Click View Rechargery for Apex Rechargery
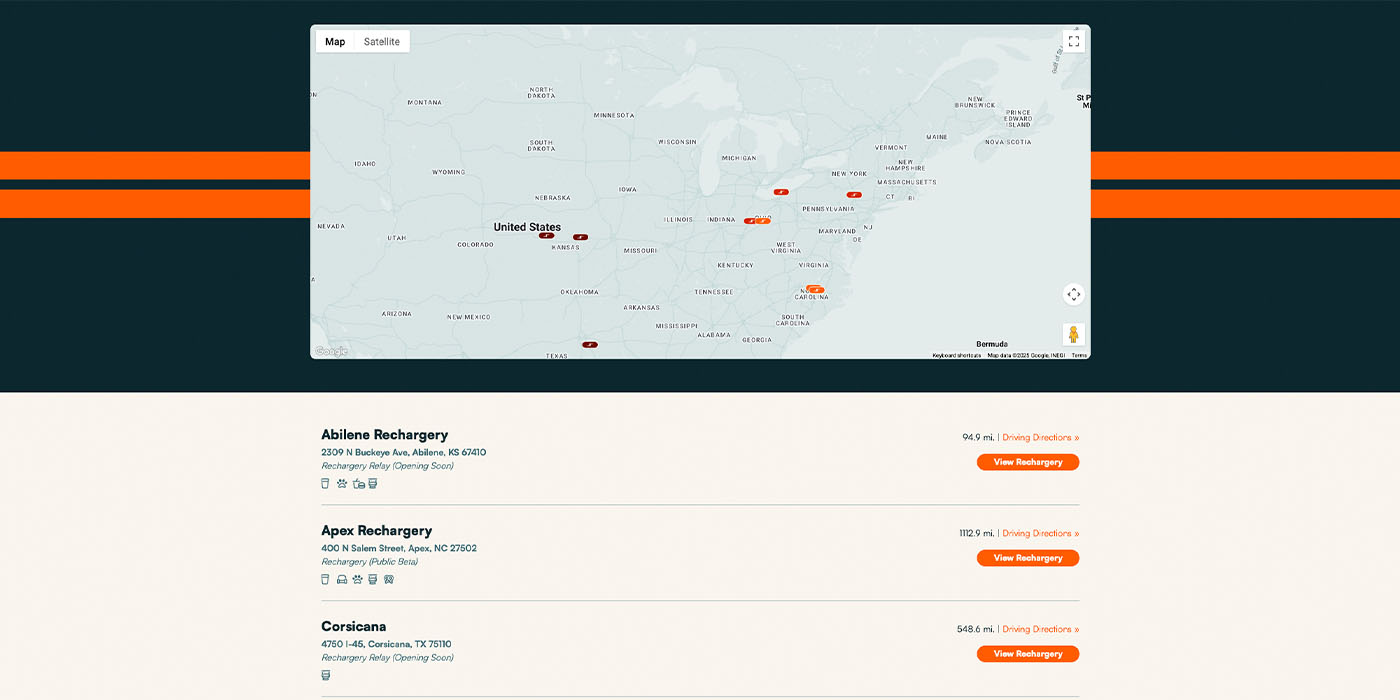The width and height of the screenshot is (1400, 700). coord(1028,558)
